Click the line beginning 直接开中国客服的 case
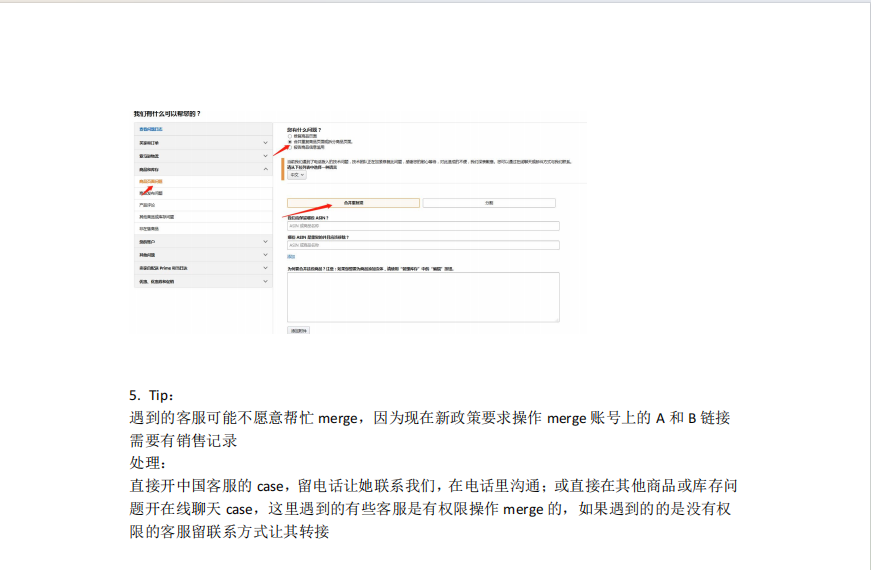Screen dimensions: 871x570 point(433,486)
